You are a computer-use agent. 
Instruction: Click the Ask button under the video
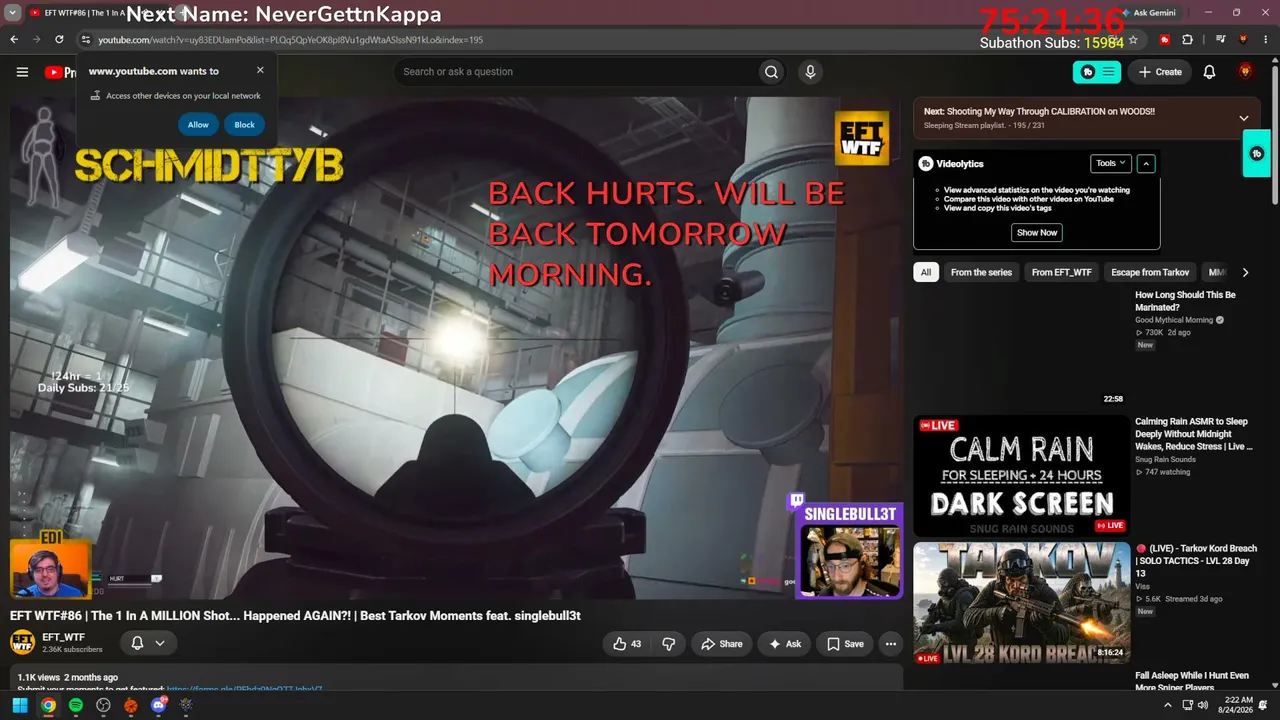784,644
